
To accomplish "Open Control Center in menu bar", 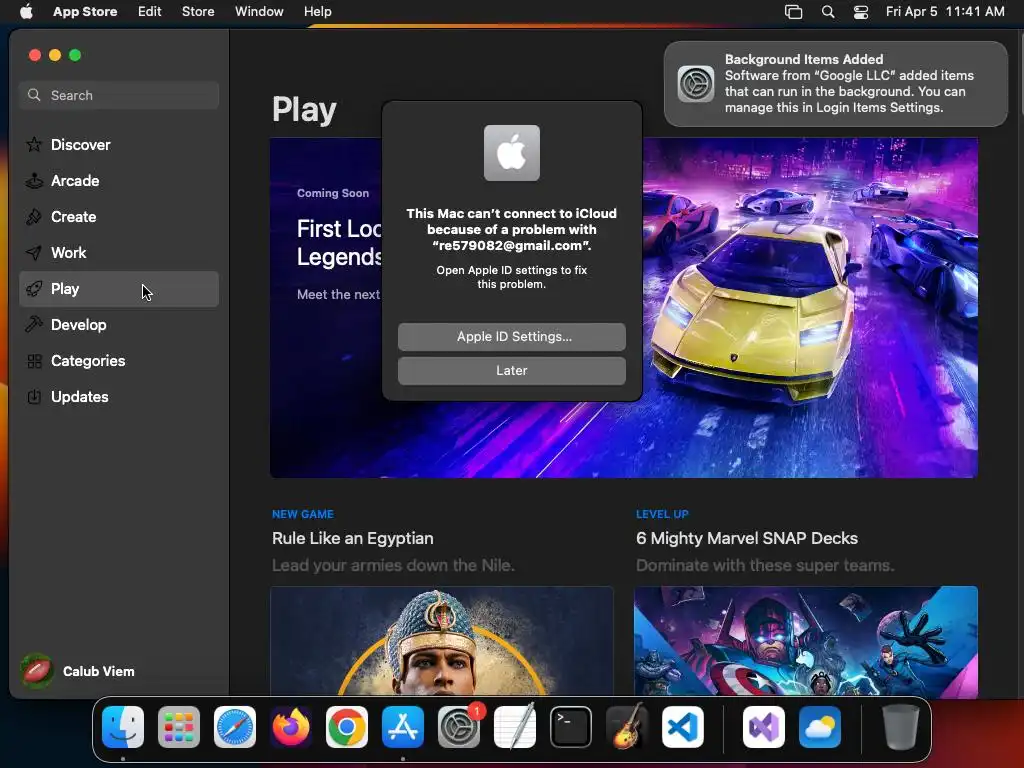I will [861, 12].
